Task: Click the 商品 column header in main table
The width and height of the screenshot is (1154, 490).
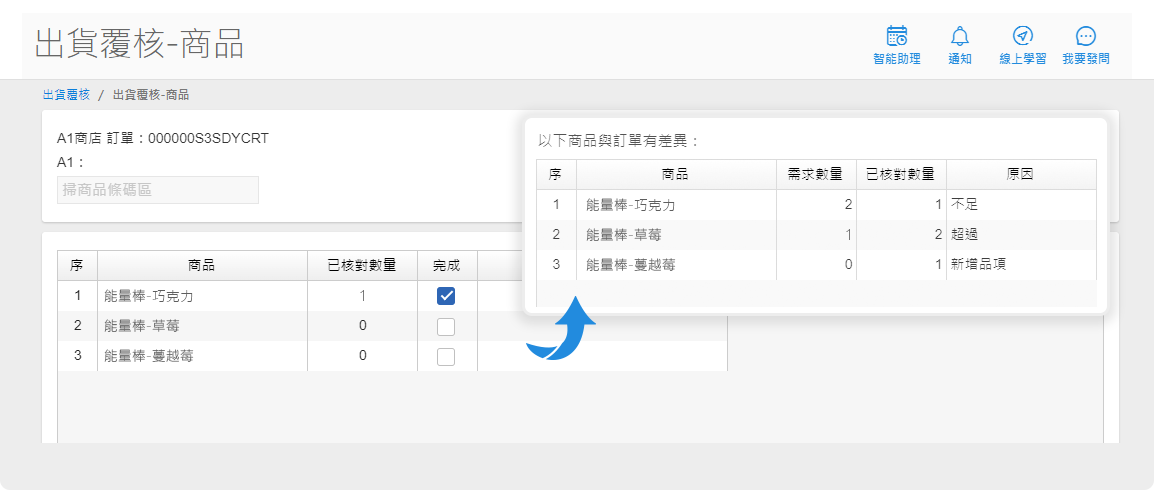Action: coord(202,266)
